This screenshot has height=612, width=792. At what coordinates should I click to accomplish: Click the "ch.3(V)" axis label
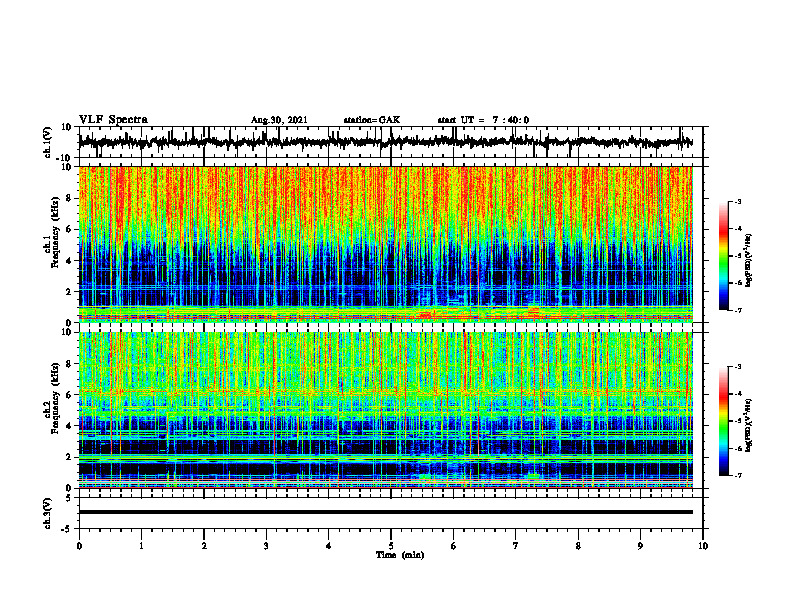(x=48, y=513)
